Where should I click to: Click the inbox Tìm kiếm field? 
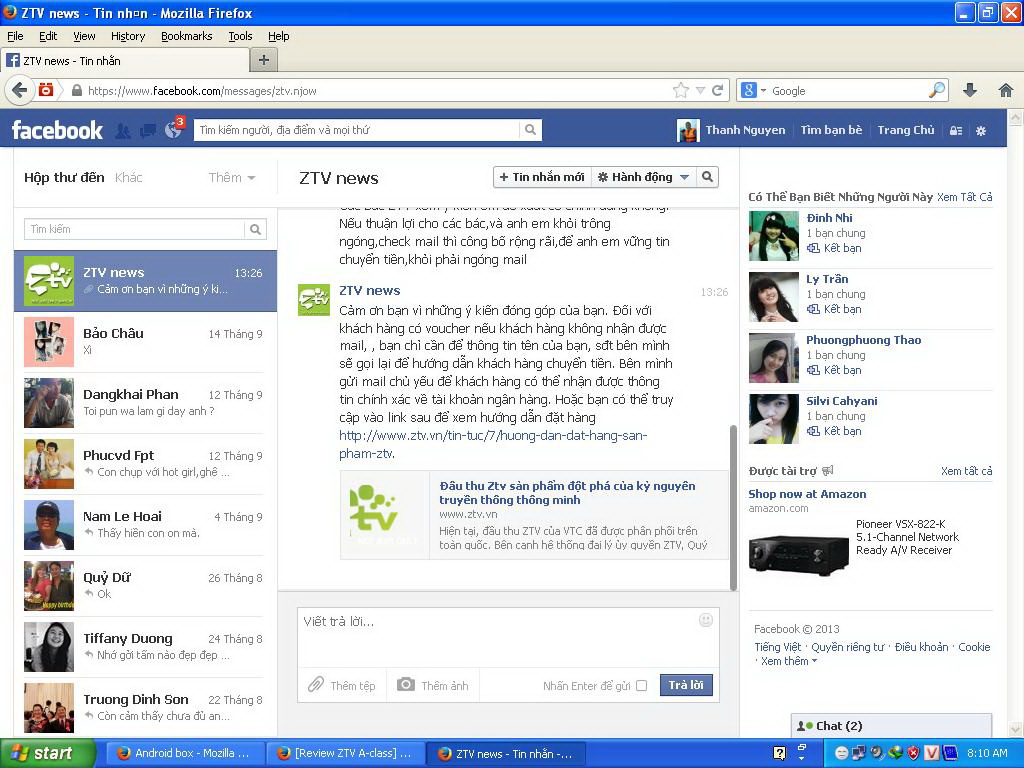[x=135, y=229]
